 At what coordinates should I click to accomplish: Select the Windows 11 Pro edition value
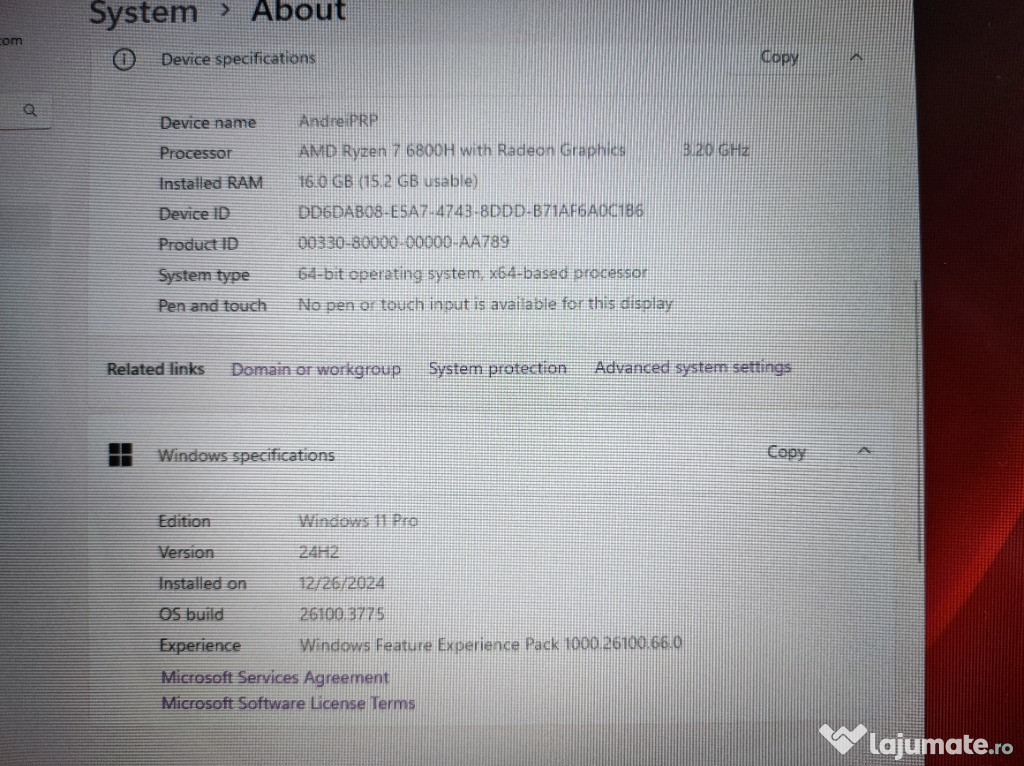pyautogui.click(x=359, y=521)
